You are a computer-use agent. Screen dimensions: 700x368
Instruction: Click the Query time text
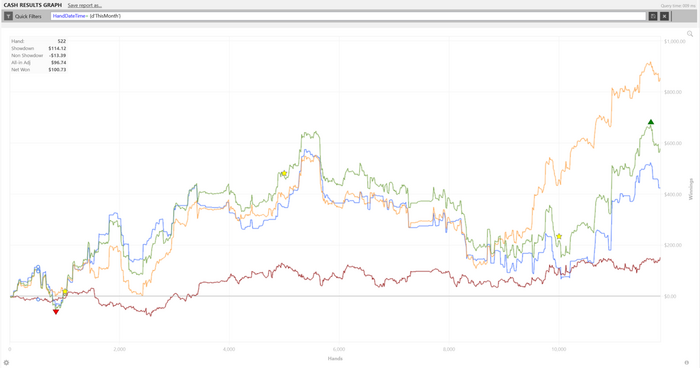click(678, 6)
